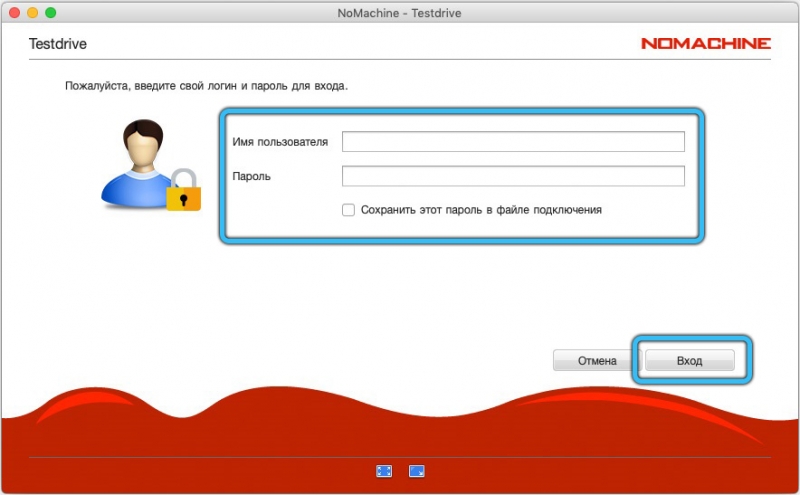Click the NoMachine logo
Screen dimensions: 800x495
click(706, 43)
